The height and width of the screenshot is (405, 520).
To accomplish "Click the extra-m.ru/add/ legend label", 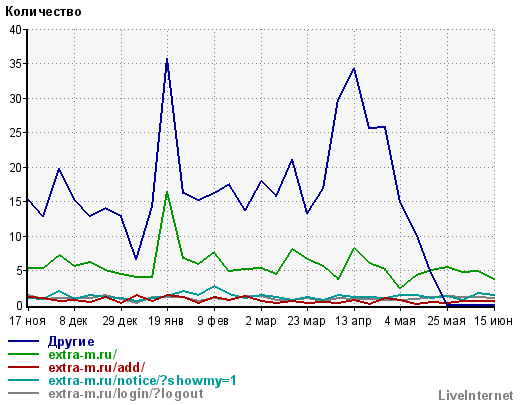I will 97,367.
